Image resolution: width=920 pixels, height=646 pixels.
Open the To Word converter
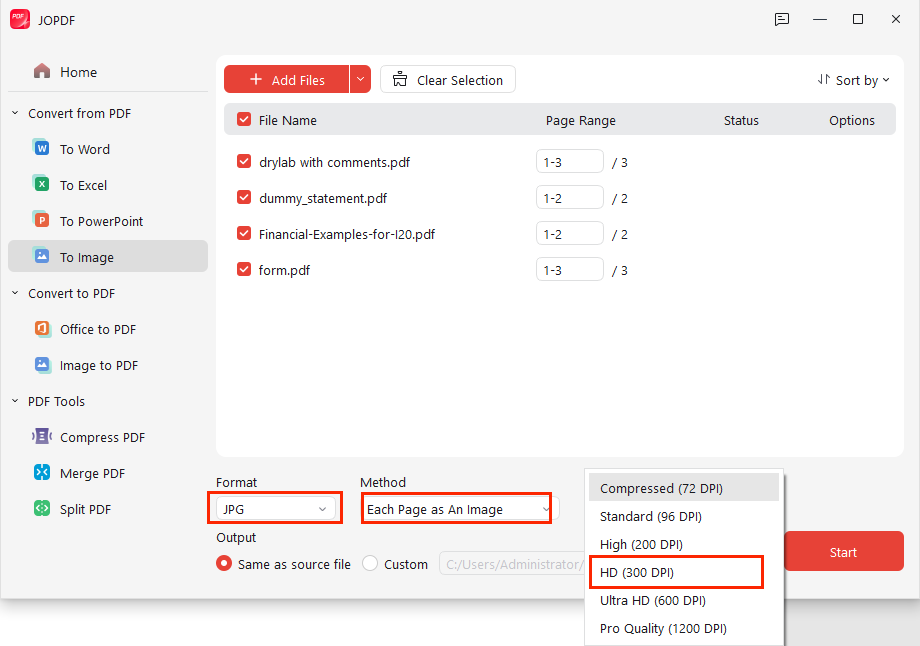pyautogui.click(x=108, y=149)
